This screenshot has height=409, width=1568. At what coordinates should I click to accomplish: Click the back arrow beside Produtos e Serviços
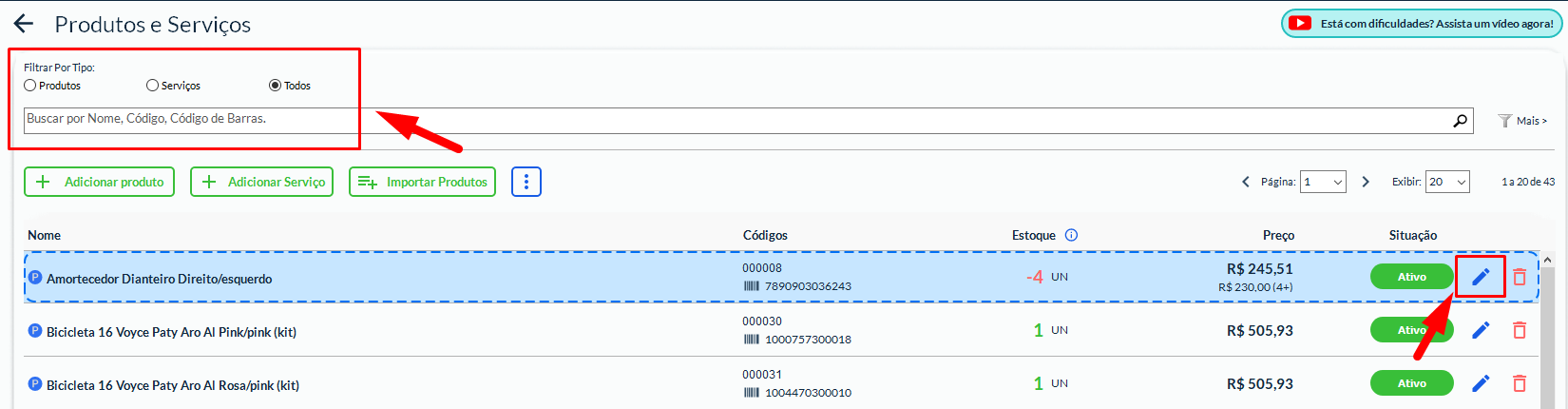(24, 24)
